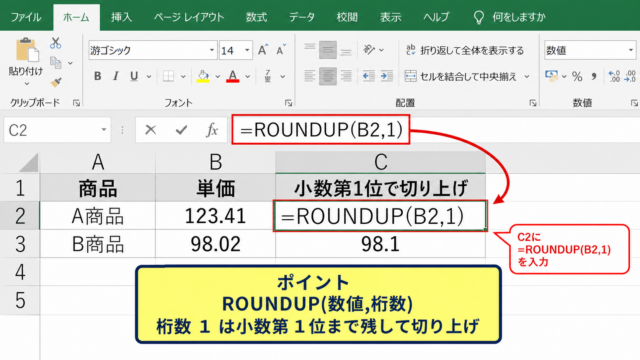The height and width of the screenshot is (360, 640).
Task: Click the Borders icon
Action: (168, 76)
